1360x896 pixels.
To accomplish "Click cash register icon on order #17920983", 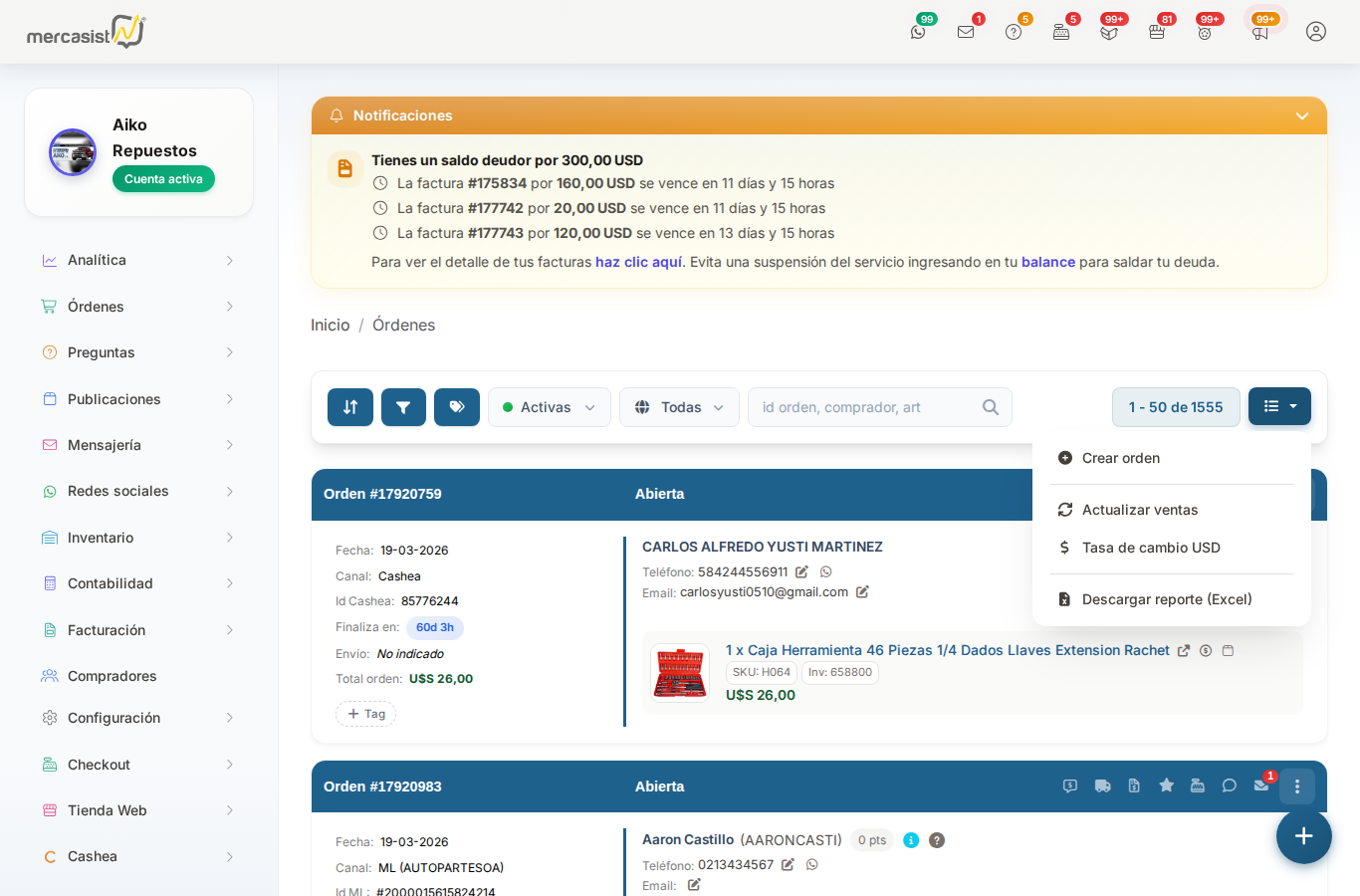I will [x=1198, y=785].
